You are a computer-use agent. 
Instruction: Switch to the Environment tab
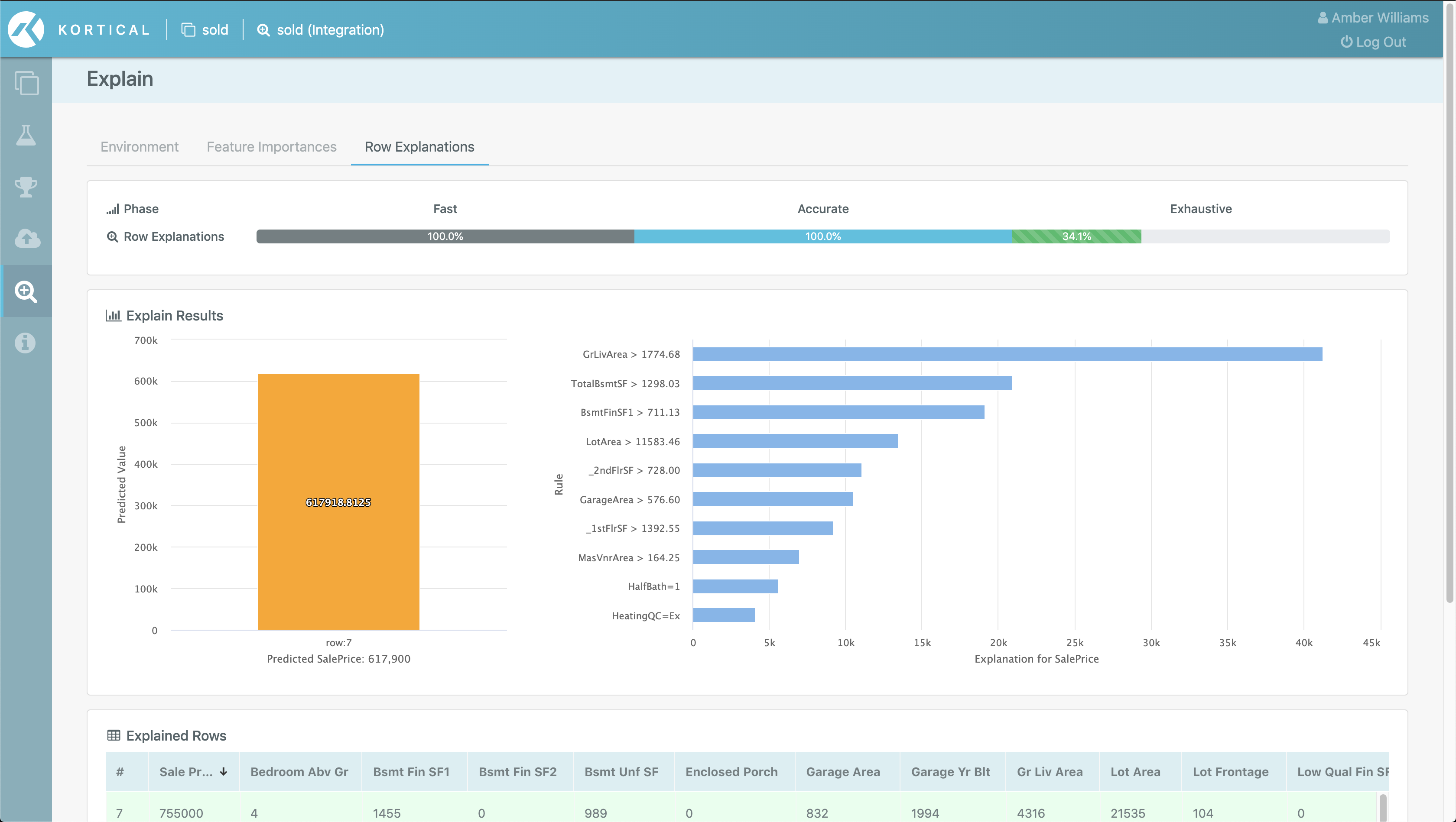(x=139, y=147)
